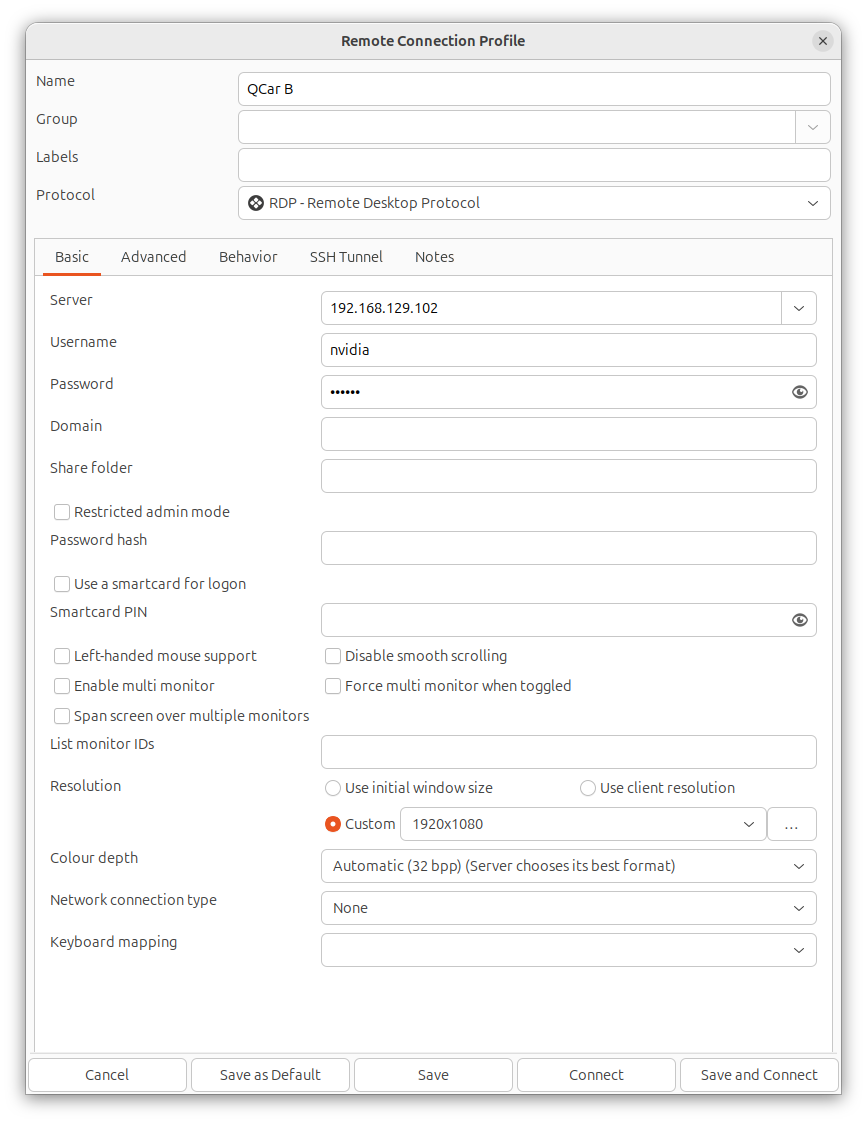This screenshot has height=1123, width=867.
Task: Reveal the Password with the eye icon
Action: [800, 392]
